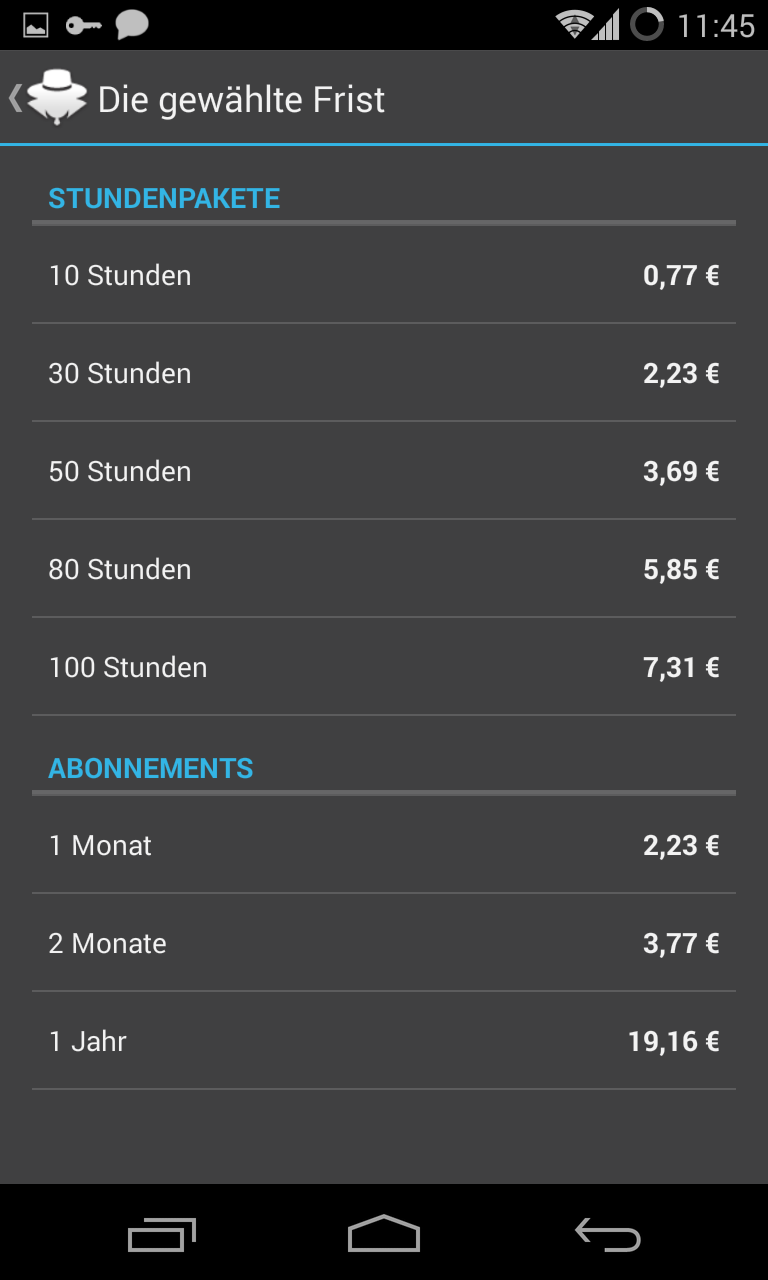This screenshot has height=1280, width=768.
Task: Tap the Wi-Fi signal status icon
Action: point(574,25)
